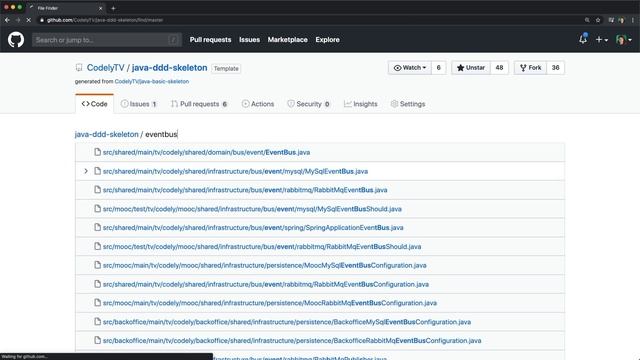Viewport: 640px width, 360px height.
Task: Focus the Search or jump to field
Action: tap(107, 40)
